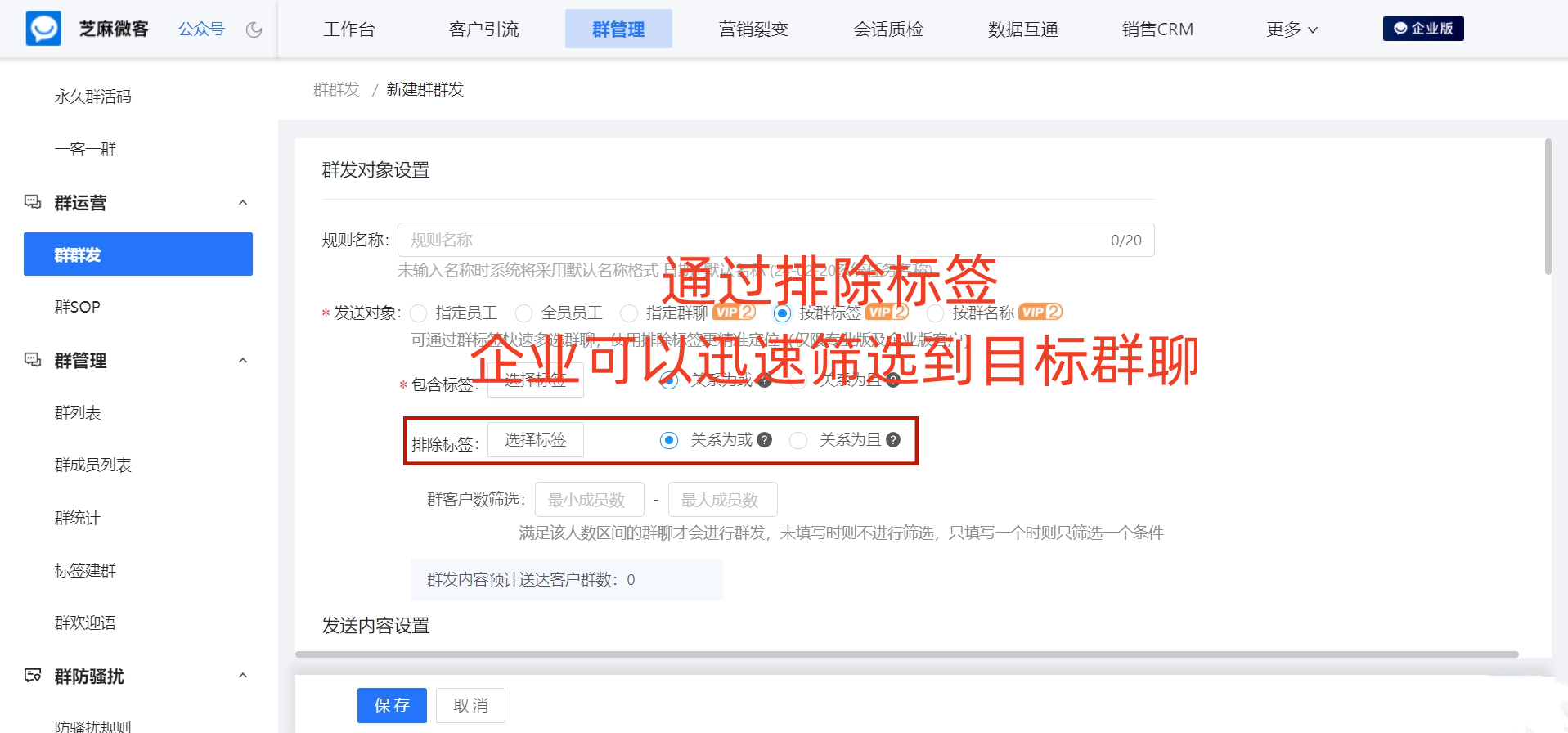Open the 群管理 top tab
Viewport: 1568px width, 733px height.
pos(618,29)
